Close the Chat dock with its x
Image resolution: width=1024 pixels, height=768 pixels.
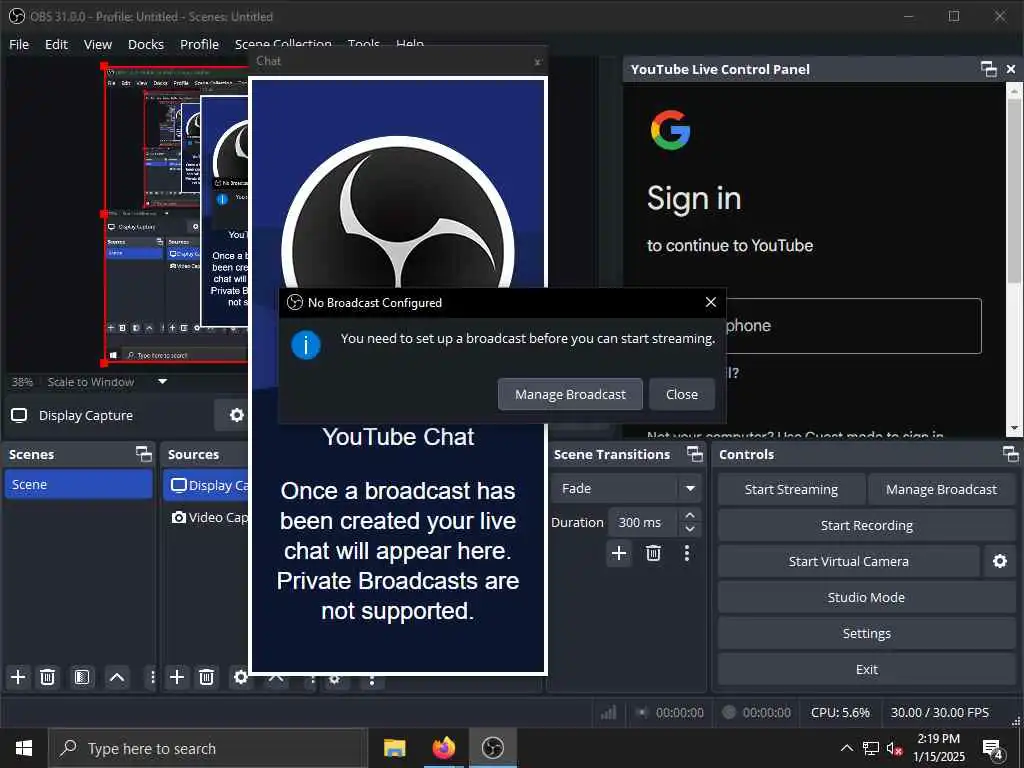(x=537, y=62)
